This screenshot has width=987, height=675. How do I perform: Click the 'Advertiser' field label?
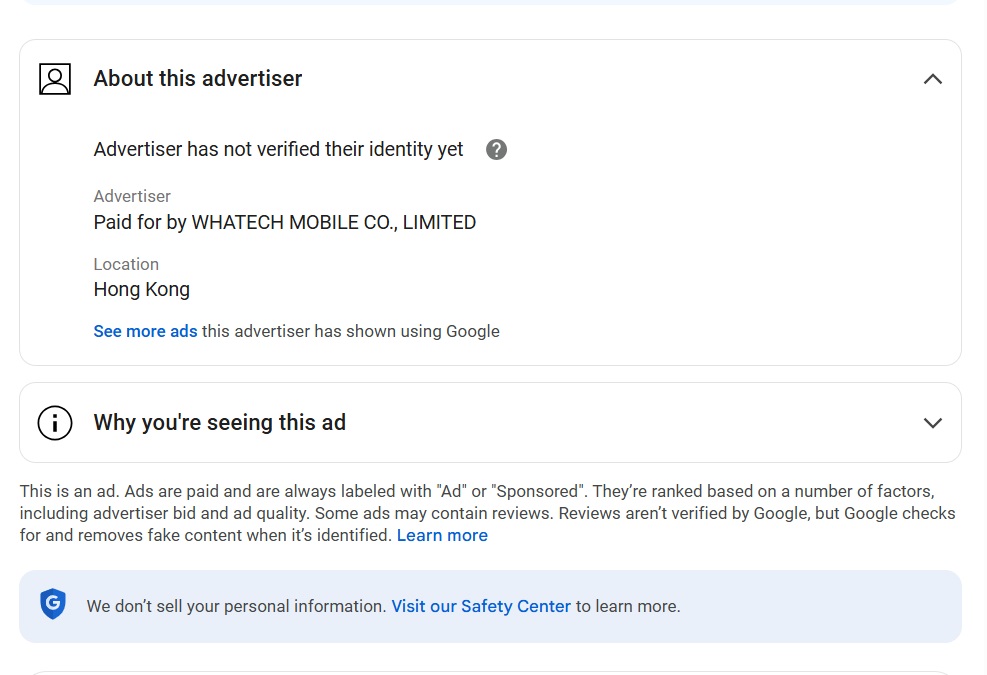pos(132,196)
